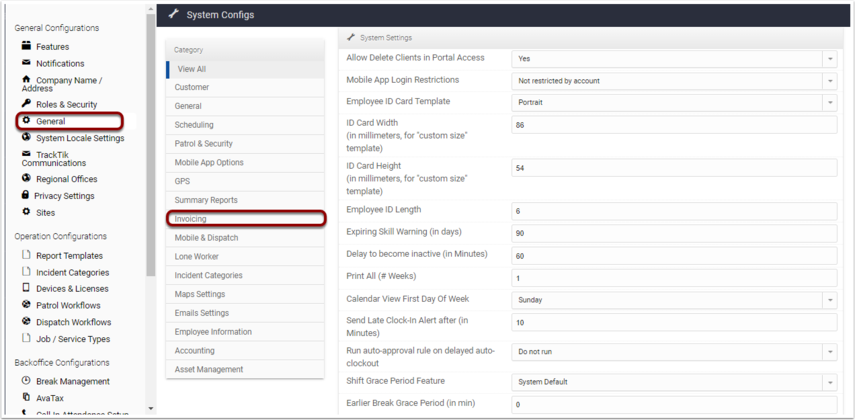Image resolution: width=855 pixels, height=420 pixels.
Task: Click the sidebar scrollbar down arrow
Action: point(151,409)
